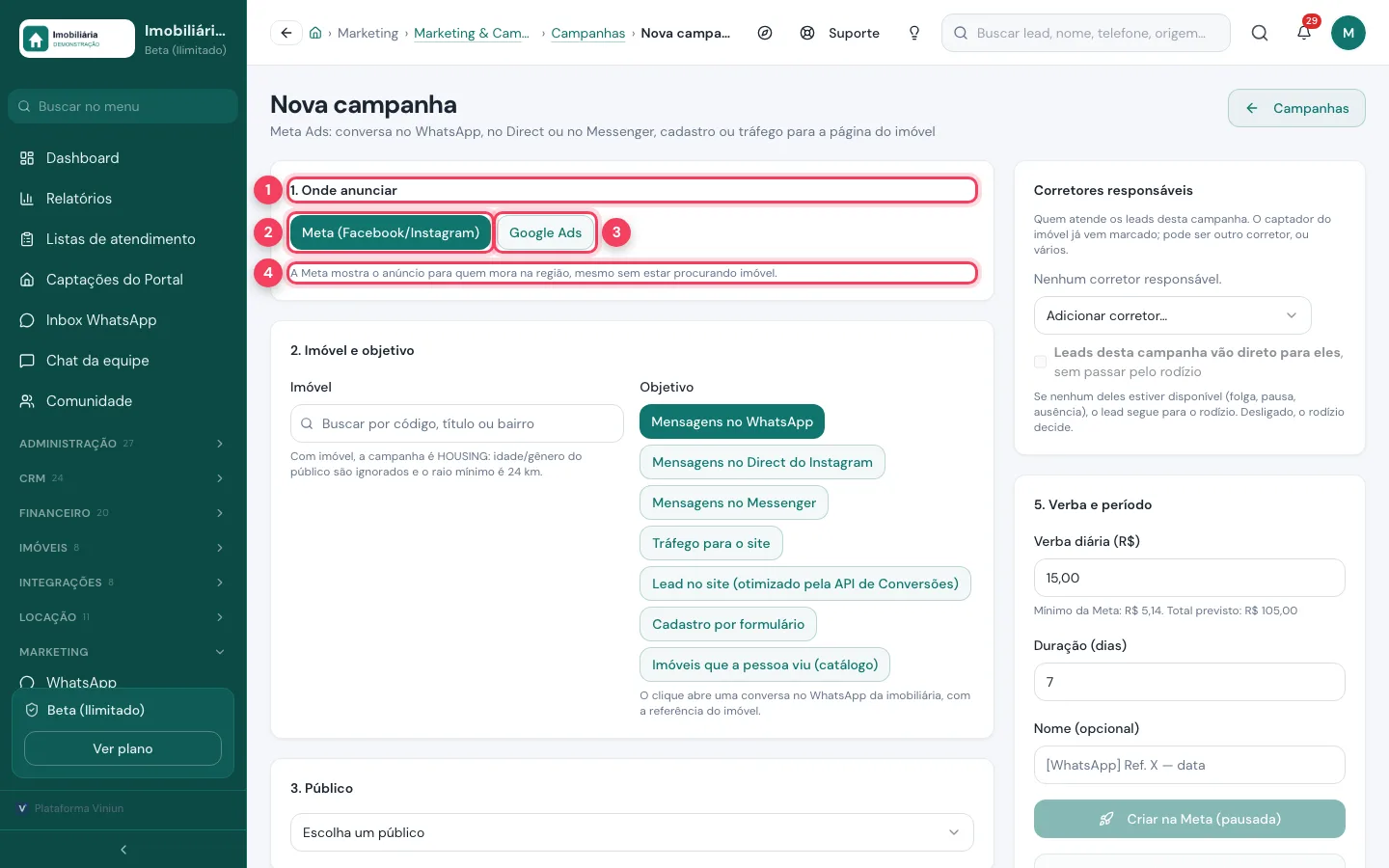
Task: Open the notifications bell with badge 29
Action: point(1304,33)
